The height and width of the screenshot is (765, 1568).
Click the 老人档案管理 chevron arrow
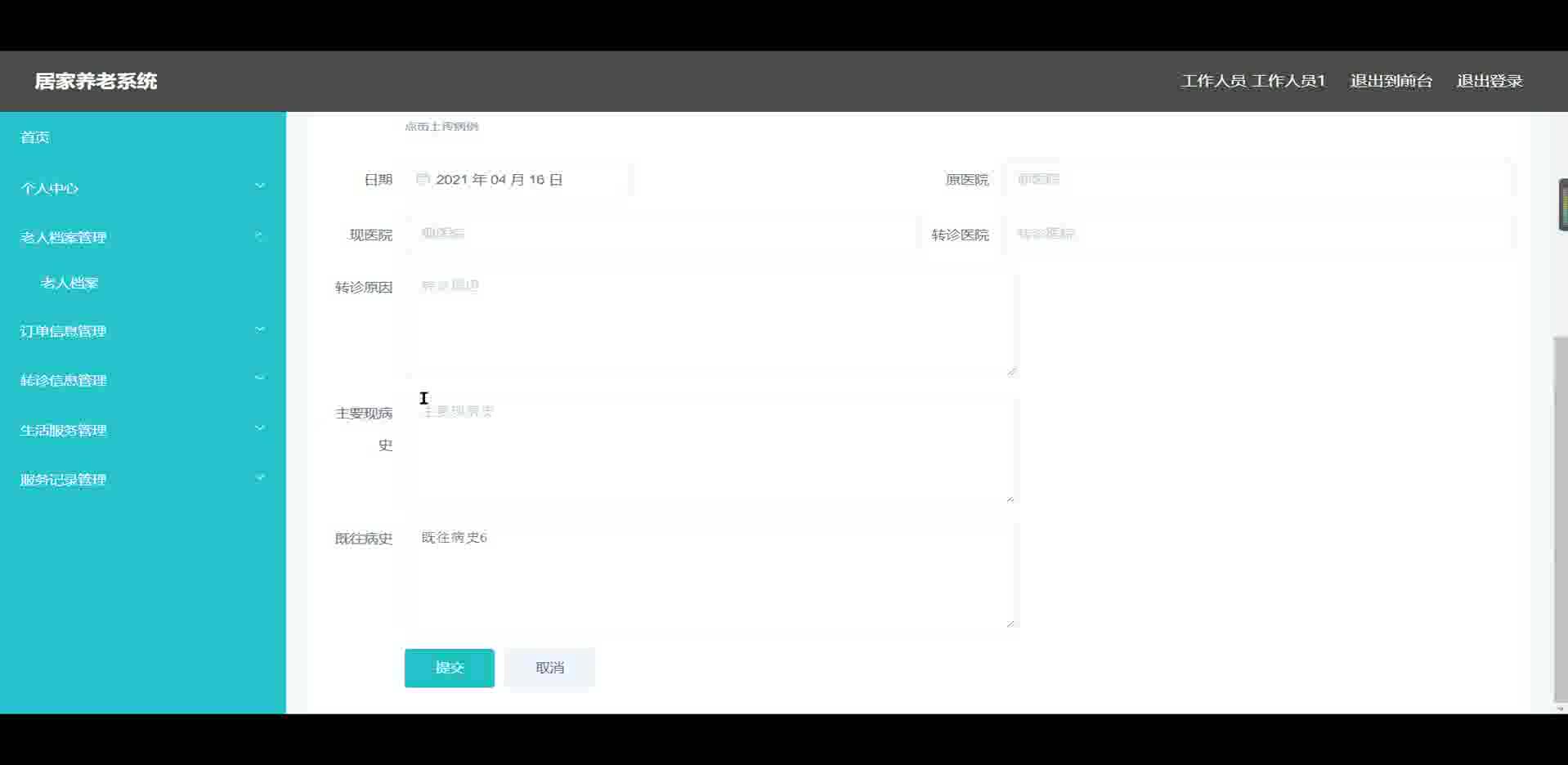click(260, 236)
